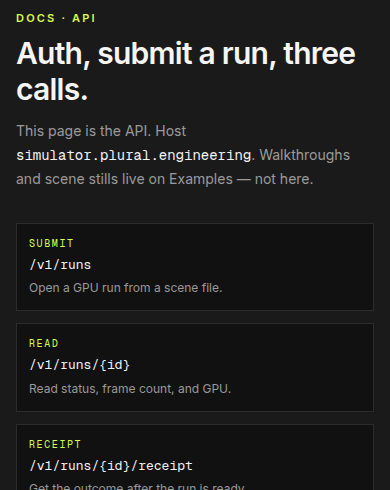Screen dimensions: 390x490
Task: Click the /v1/runs path text
Action: (60, 265)
